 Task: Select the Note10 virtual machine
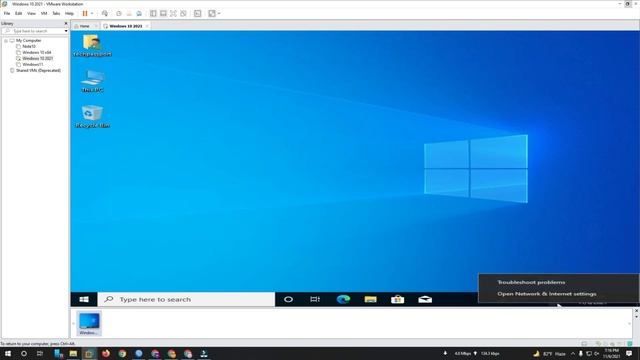29,47
